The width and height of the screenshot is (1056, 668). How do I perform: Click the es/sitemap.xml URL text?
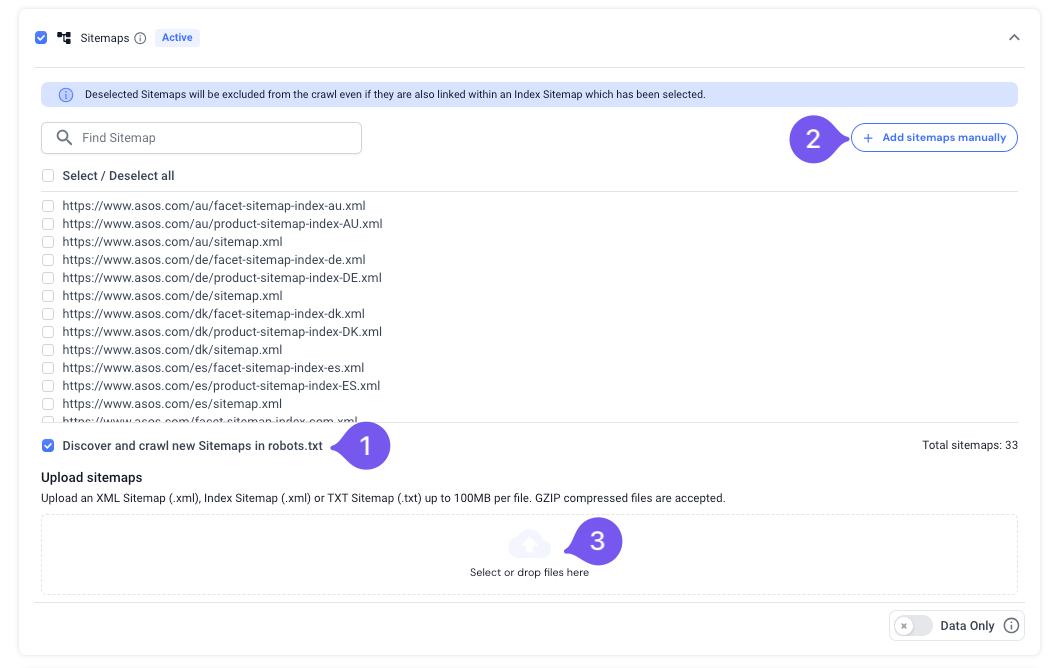click(172, 404)
